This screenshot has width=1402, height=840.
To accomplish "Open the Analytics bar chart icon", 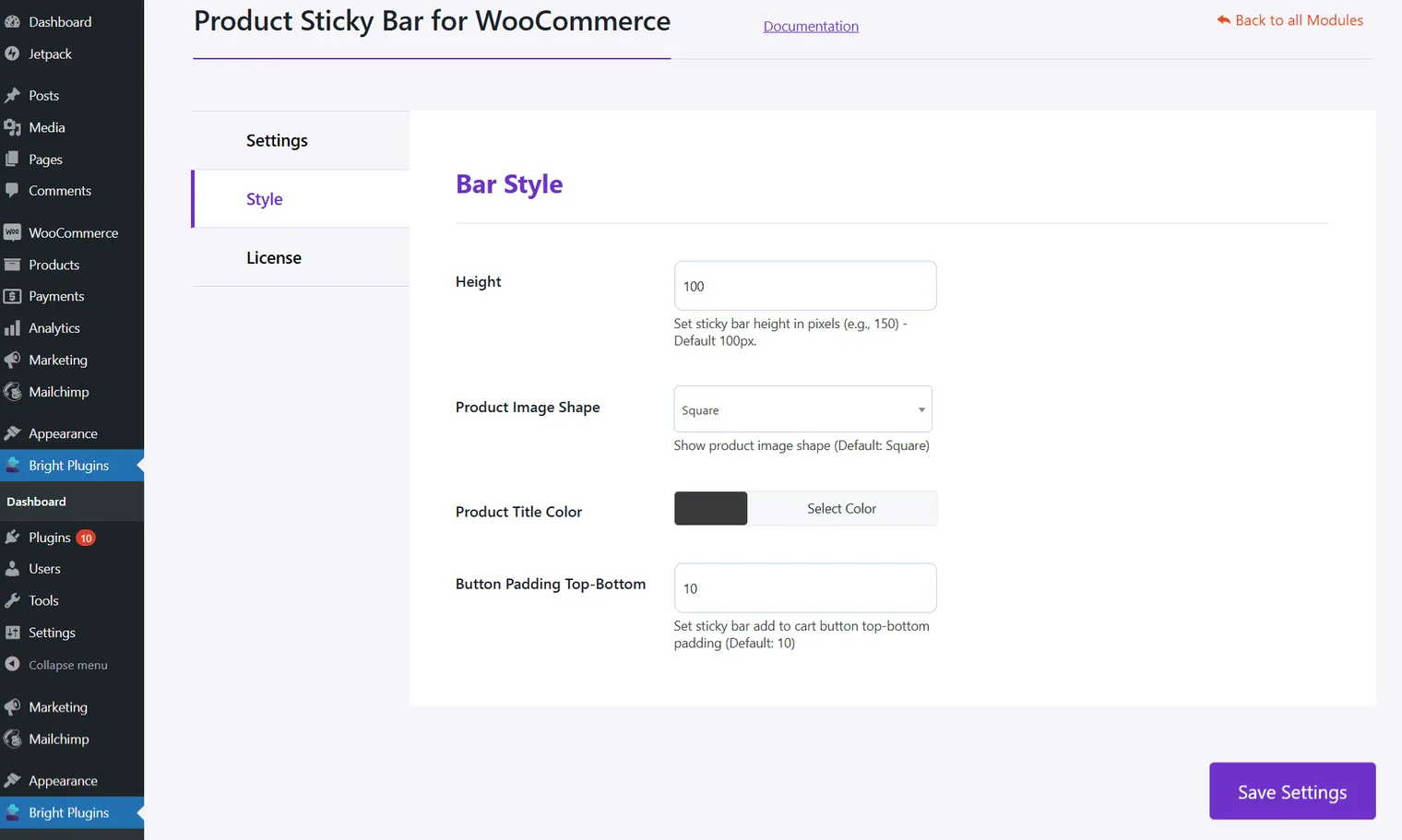I will 12,328.
